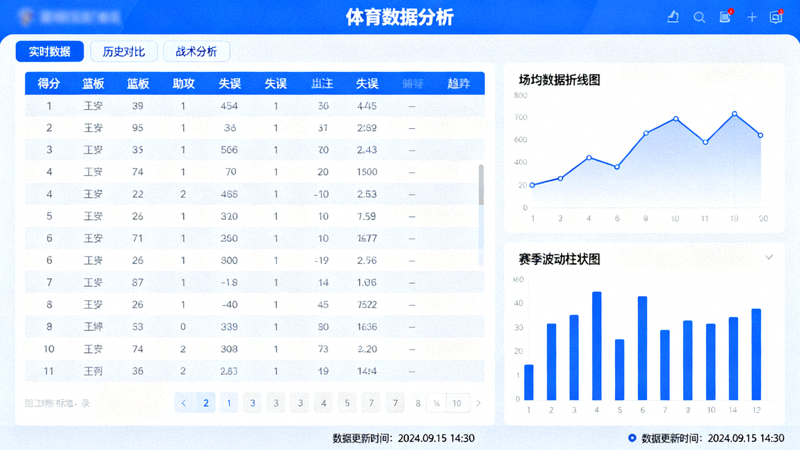The image size is (800, 450).
Task: Click cell value 2.56 in the table
Action: (x=367, y=260)
